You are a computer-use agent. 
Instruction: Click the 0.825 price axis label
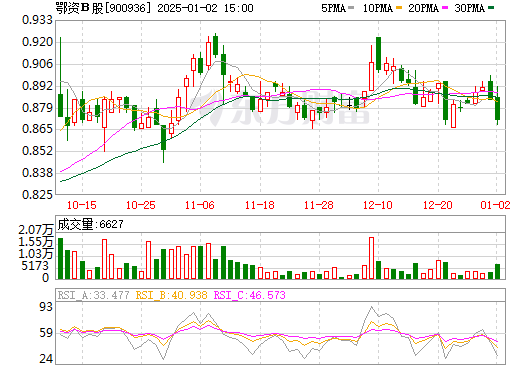point(37,194)
